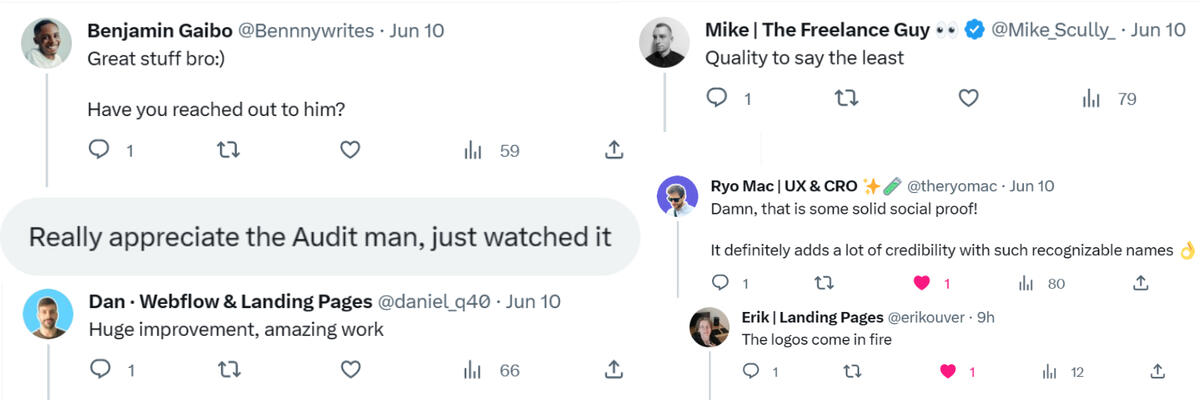Like Benjamin Gaibo's tweet
This screenshot has height=400, width=1200.
coord(349,150)
